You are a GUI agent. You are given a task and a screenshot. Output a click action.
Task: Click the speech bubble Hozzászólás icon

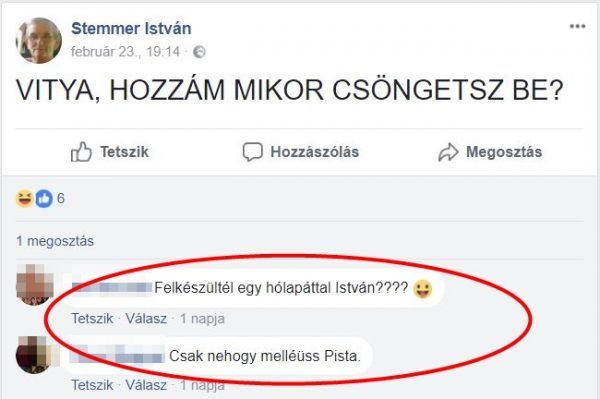(253, 151)
